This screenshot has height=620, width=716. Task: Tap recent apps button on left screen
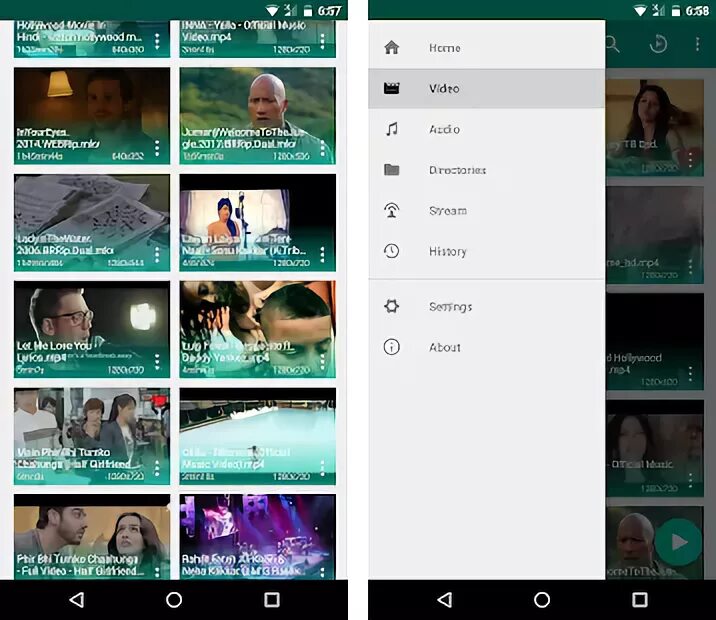(272, 599)
